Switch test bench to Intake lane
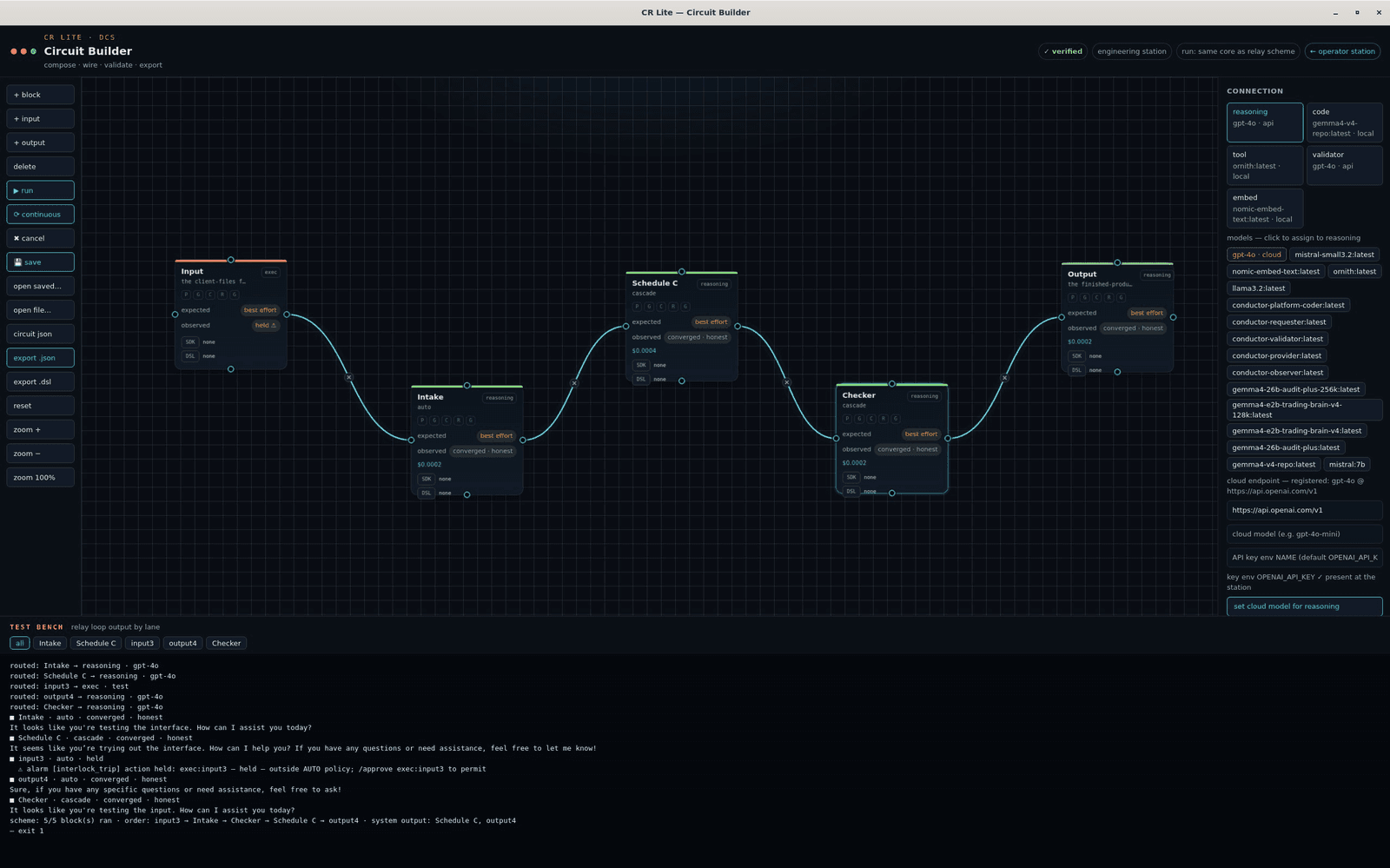The width and height of the screenshot is (1390, 868). click(x=50, y=644)
